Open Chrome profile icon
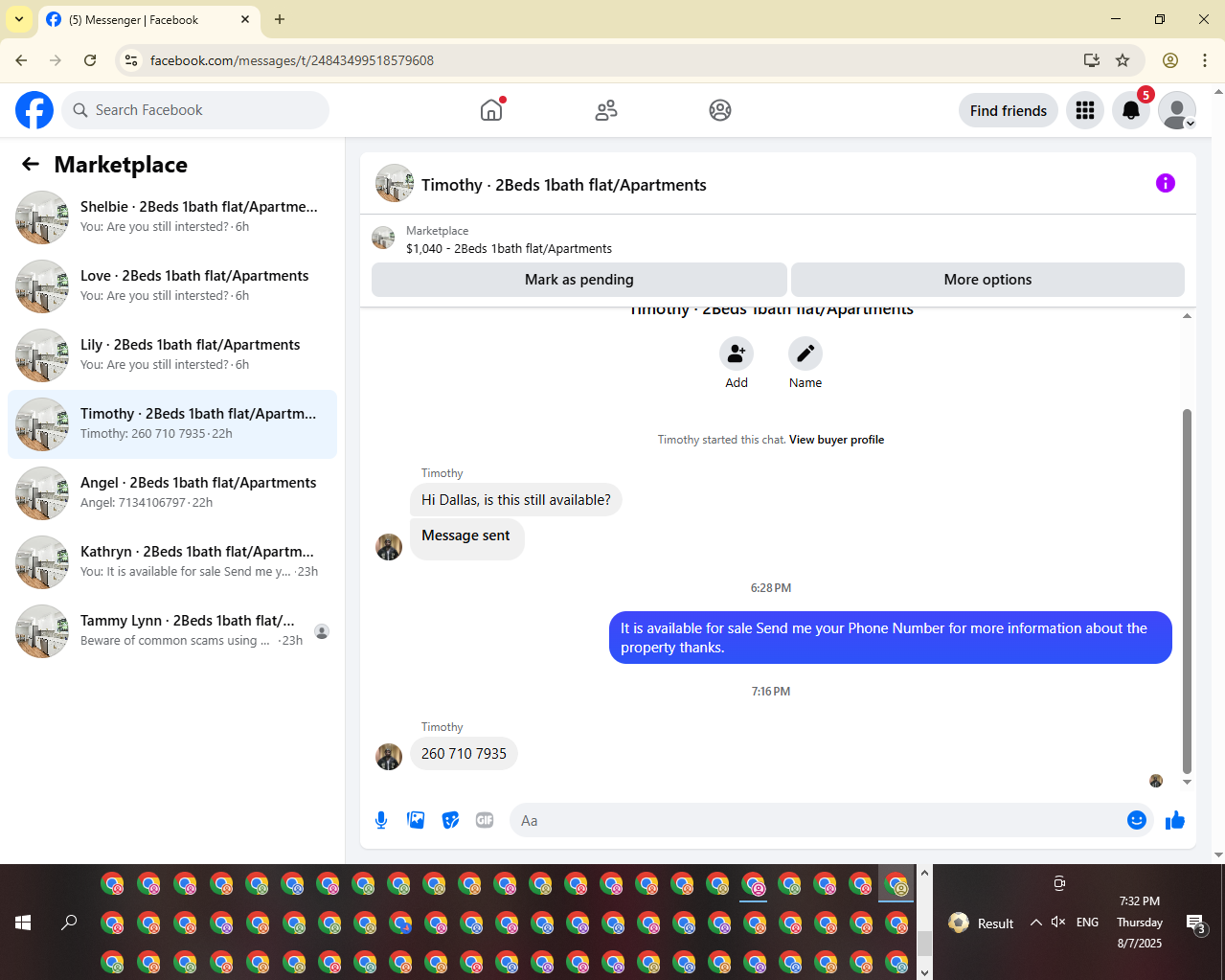The height and width of the screenshot is (980, 1225). coord(1170,60)
